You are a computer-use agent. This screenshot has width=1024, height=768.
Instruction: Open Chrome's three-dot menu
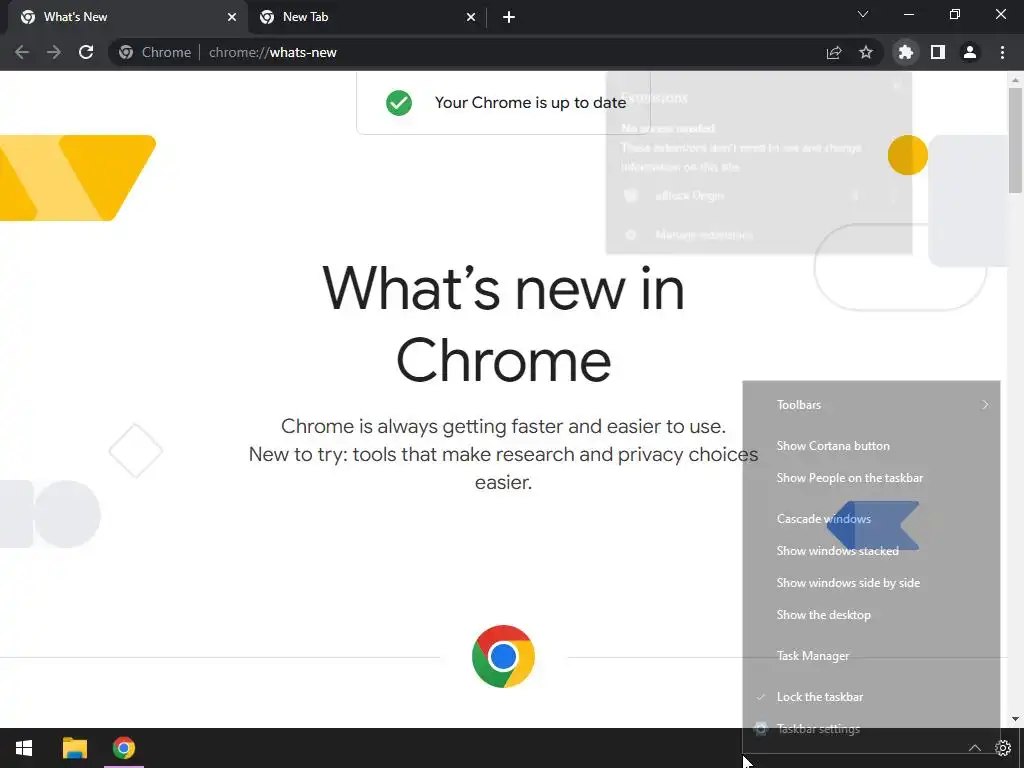coord(1002,52)
